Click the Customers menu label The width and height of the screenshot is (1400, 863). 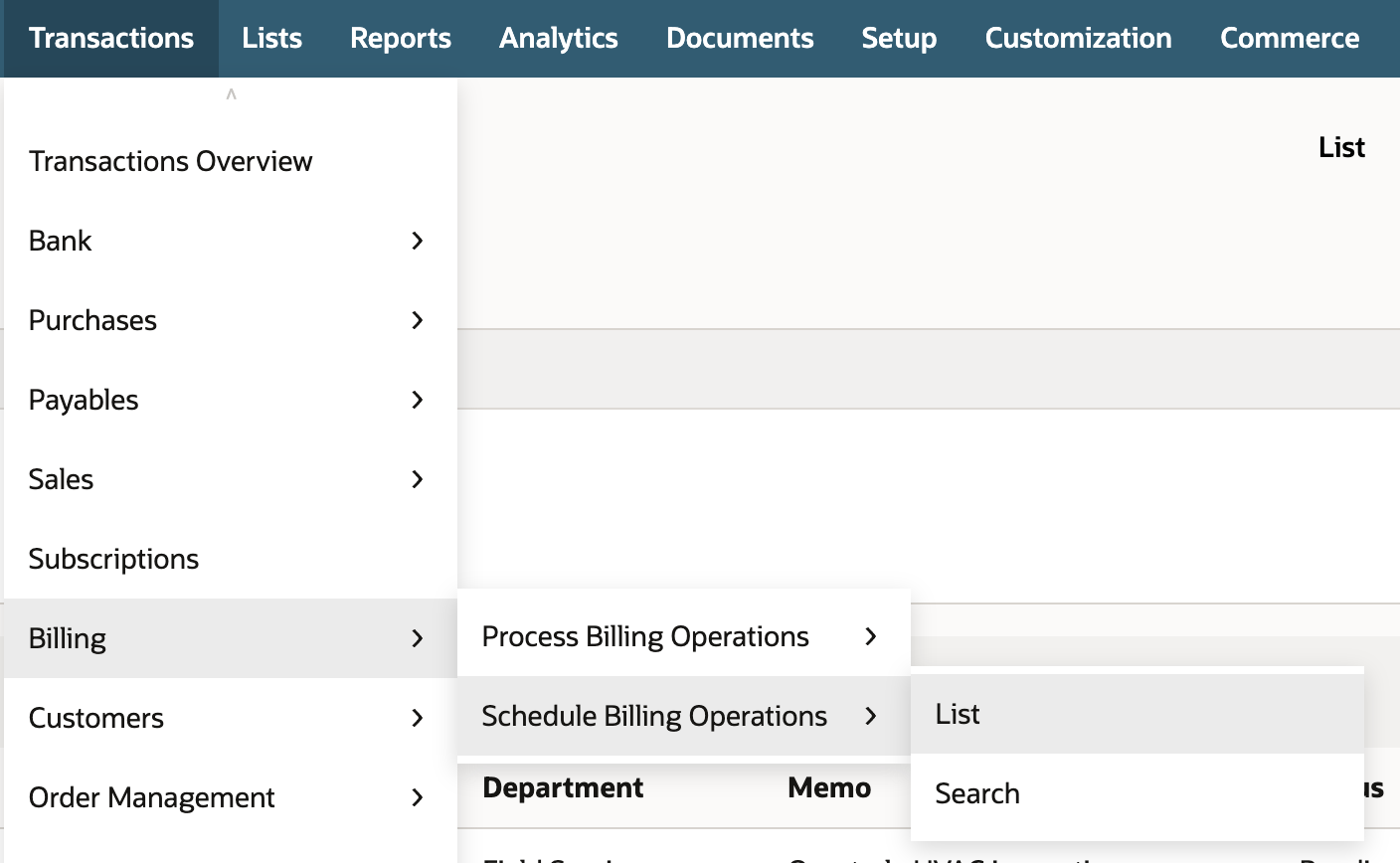tap(96, 718)
